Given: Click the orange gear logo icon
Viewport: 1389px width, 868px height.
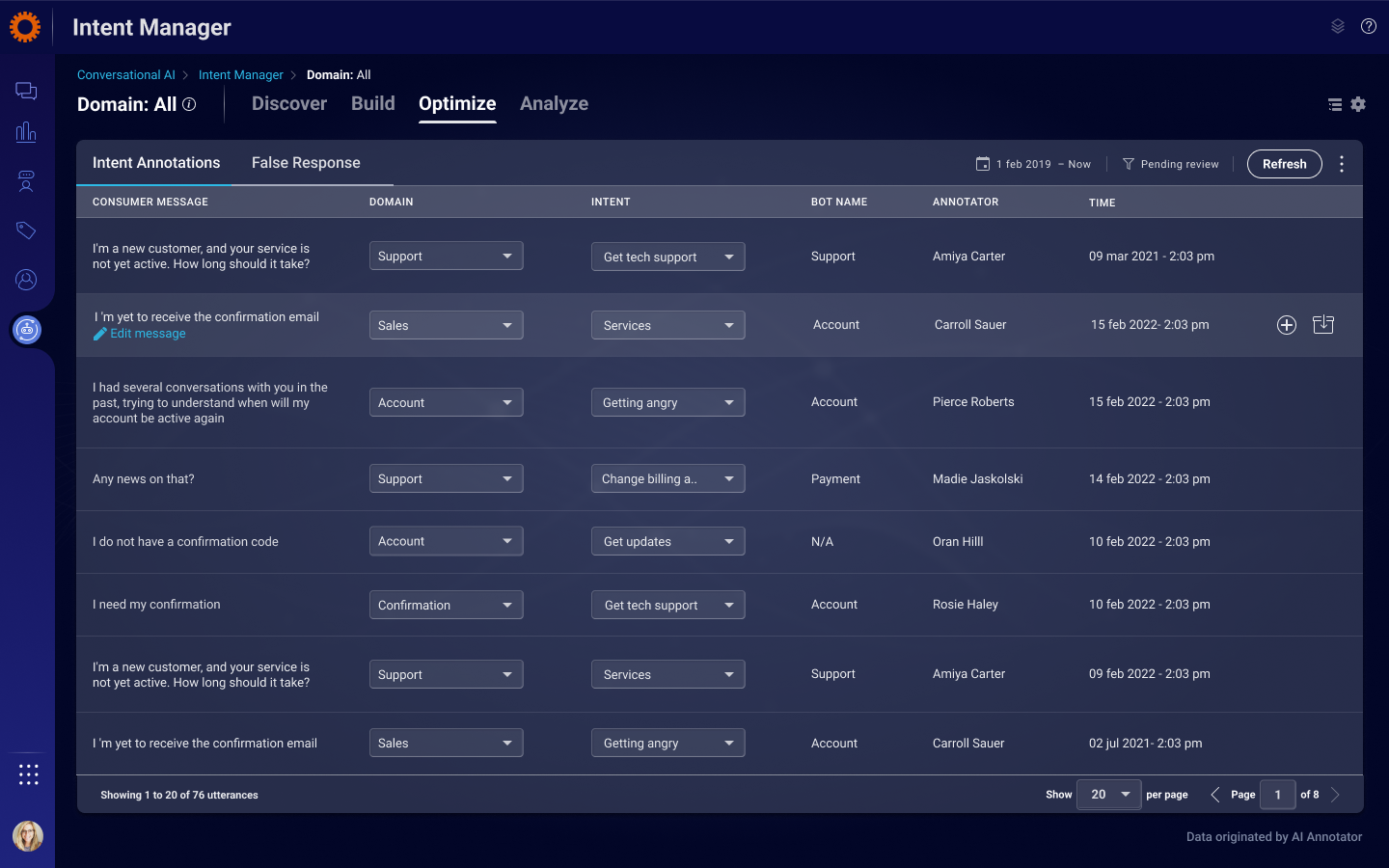Looking at the screenshot, I should click(25, 27).
